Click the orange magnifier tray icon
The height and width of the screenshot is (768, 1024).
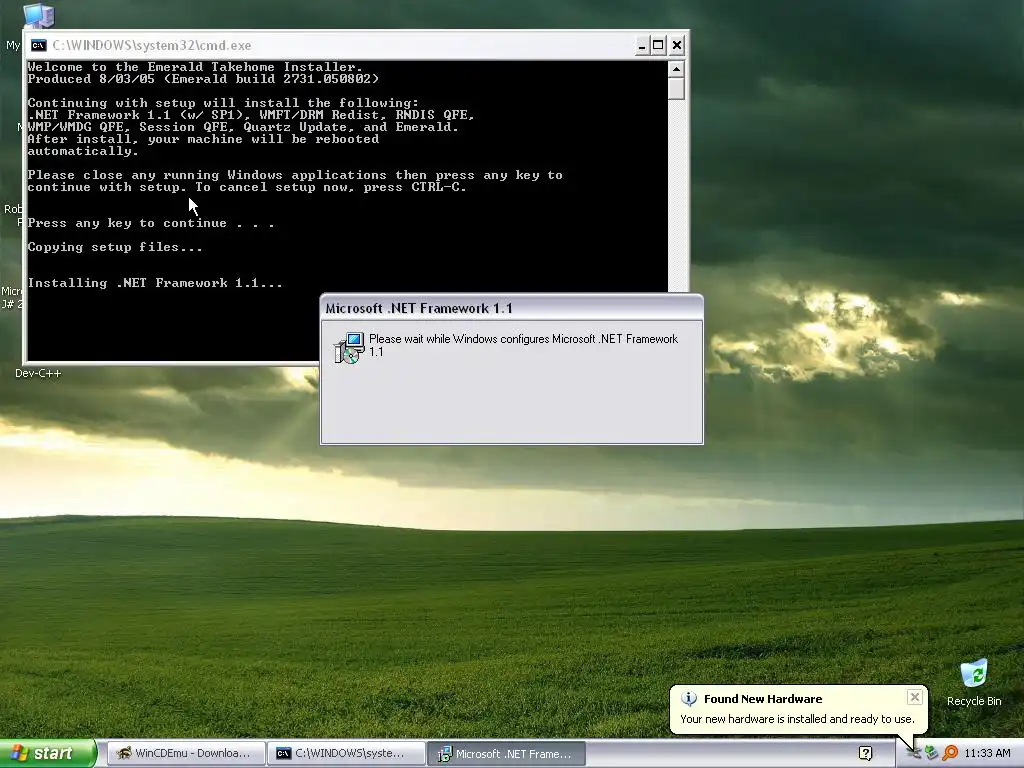(x=950, y=753)
